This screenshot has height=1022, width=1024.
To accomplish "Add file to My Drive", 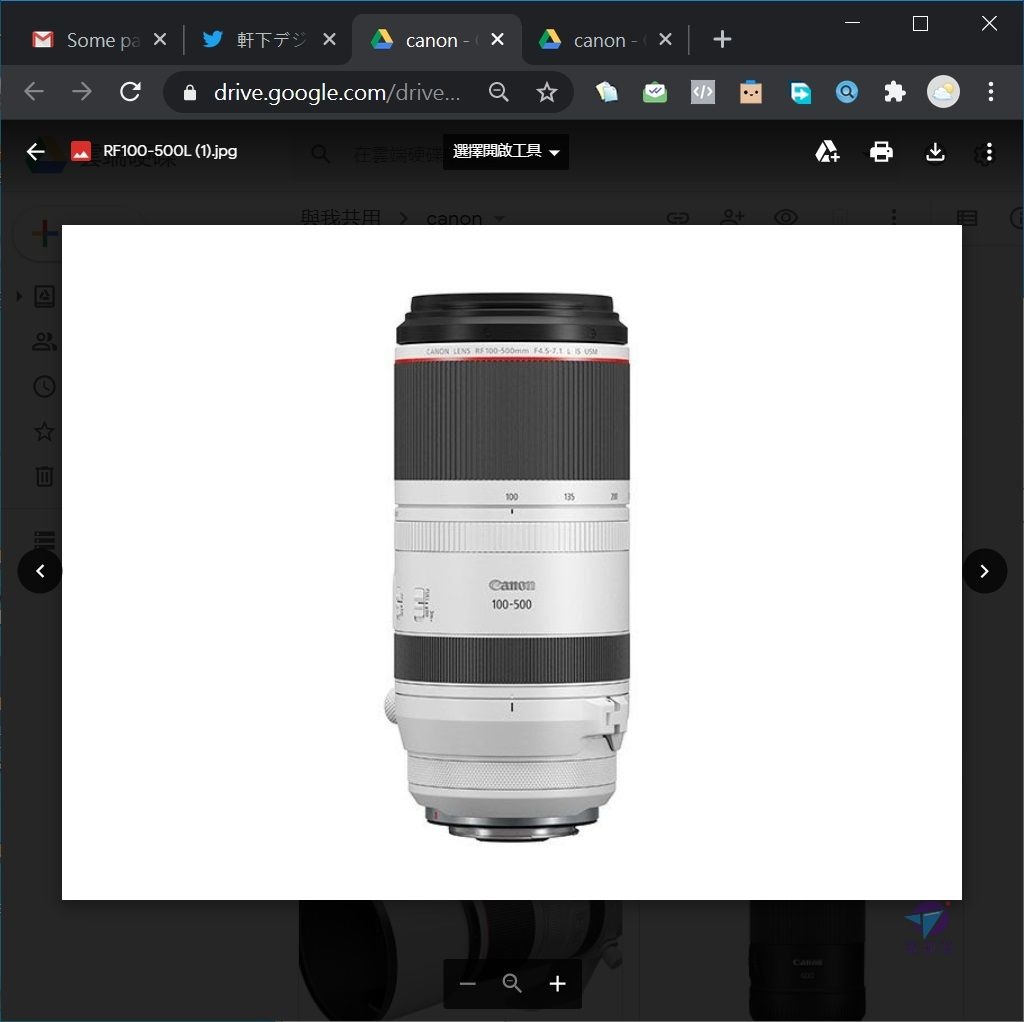I will (827, 152).
